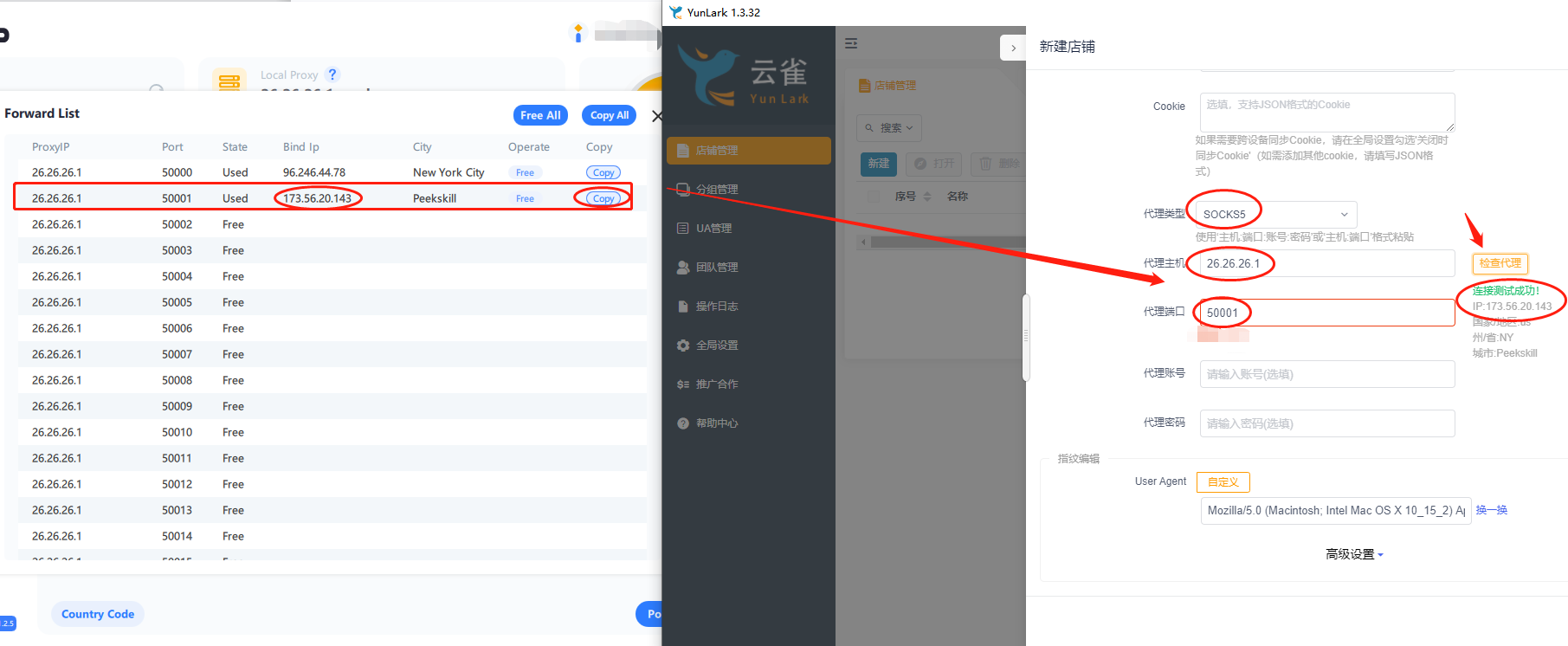Viewport: 1568px width, 646px height.
Task: Expand the 搜索 dropdown
Action: [889, 128]
